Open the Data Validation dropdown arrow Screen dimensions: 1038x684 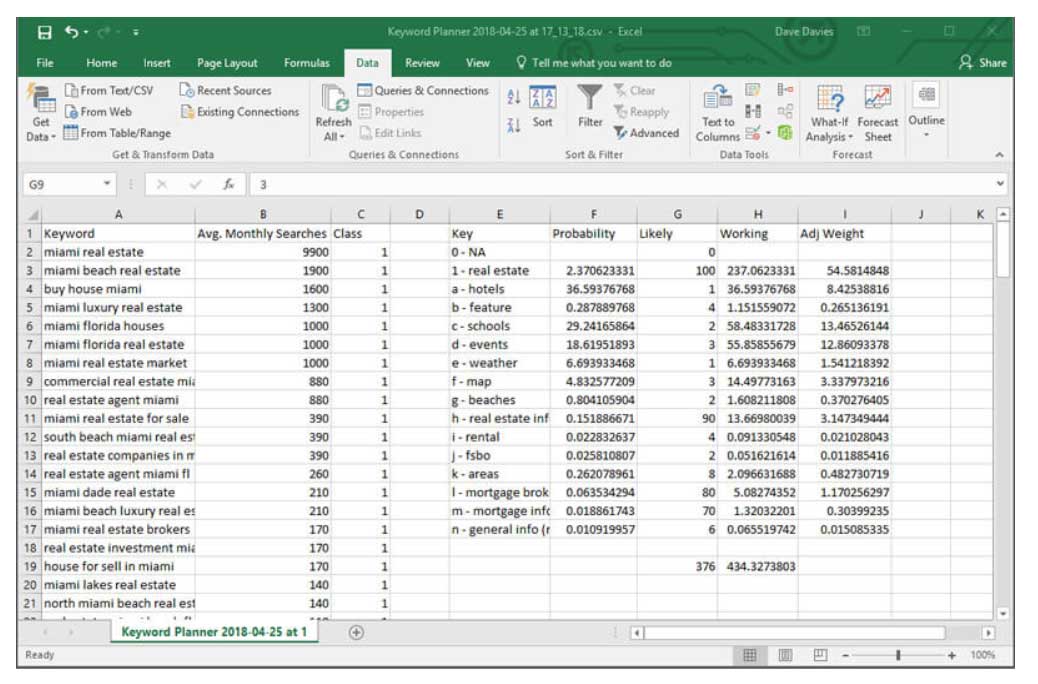pos(768,133)
